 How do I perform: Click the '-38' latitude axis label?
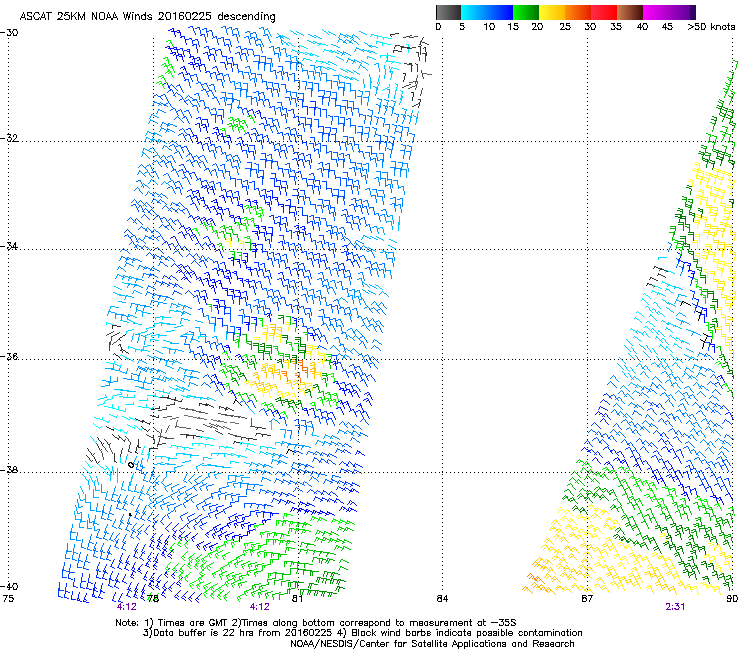[x=9, y=470]
